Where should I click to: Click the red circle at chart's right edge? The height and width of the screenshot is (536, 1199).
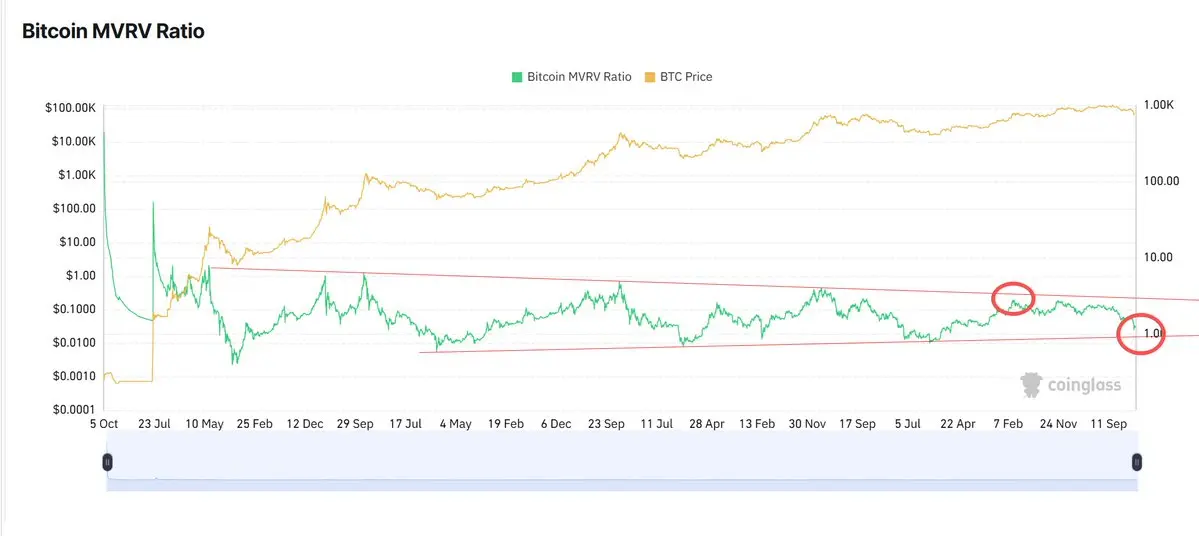pyautogui.click(x=1140, y=335)
